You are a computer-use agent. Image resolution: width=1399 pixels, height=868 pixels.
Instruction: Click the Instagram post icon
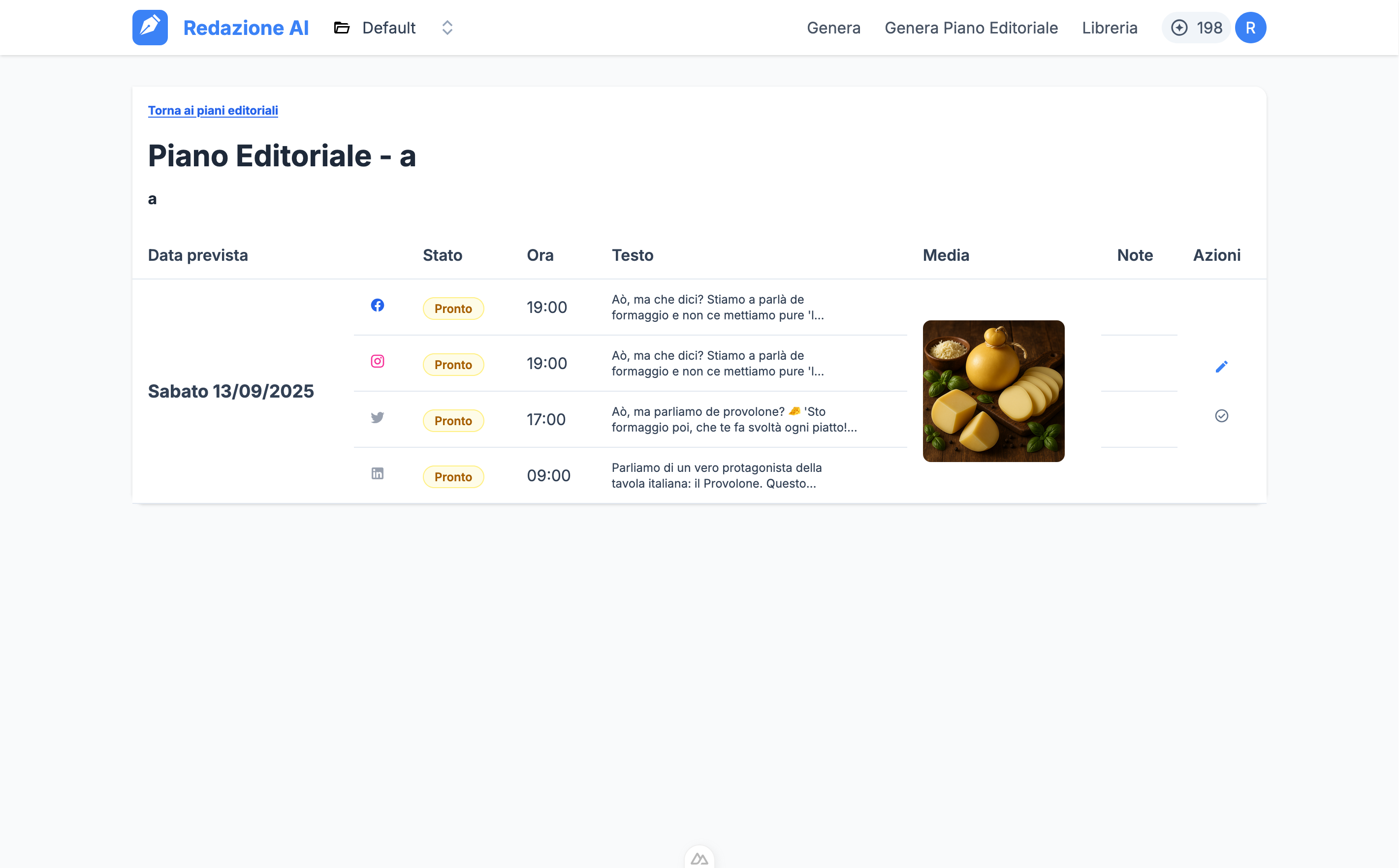(x=377, y=361)
